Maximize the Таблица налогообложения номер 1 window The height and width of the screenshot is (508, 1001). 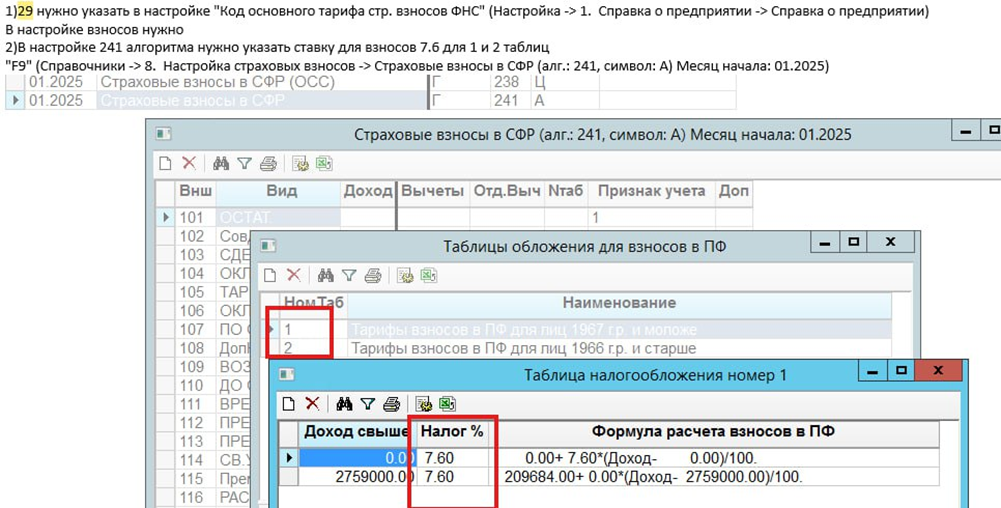point(901,371)
